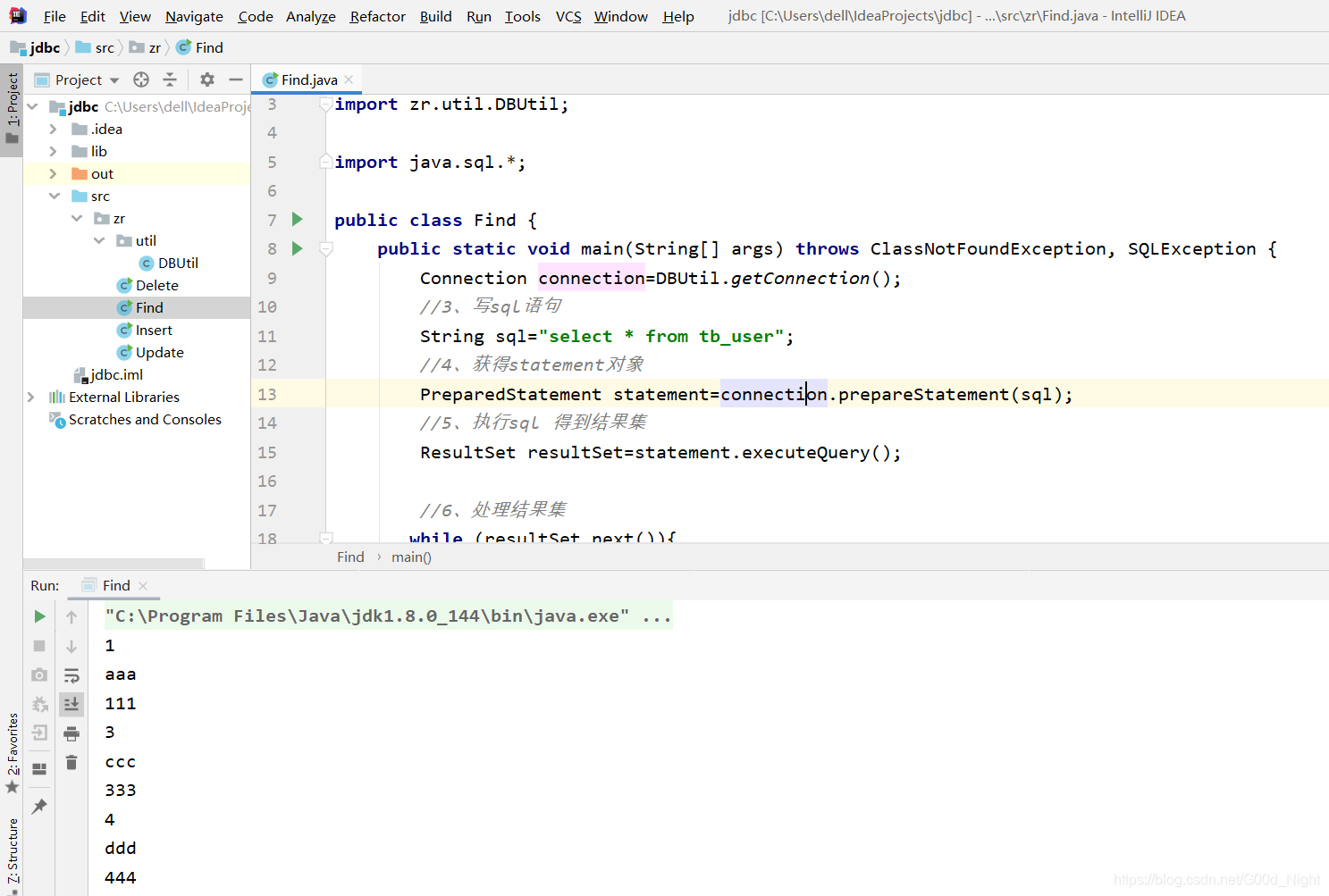Open the Tools menu
The height and width of the screenshot is (896, 1329).
[x=523, y=16]
